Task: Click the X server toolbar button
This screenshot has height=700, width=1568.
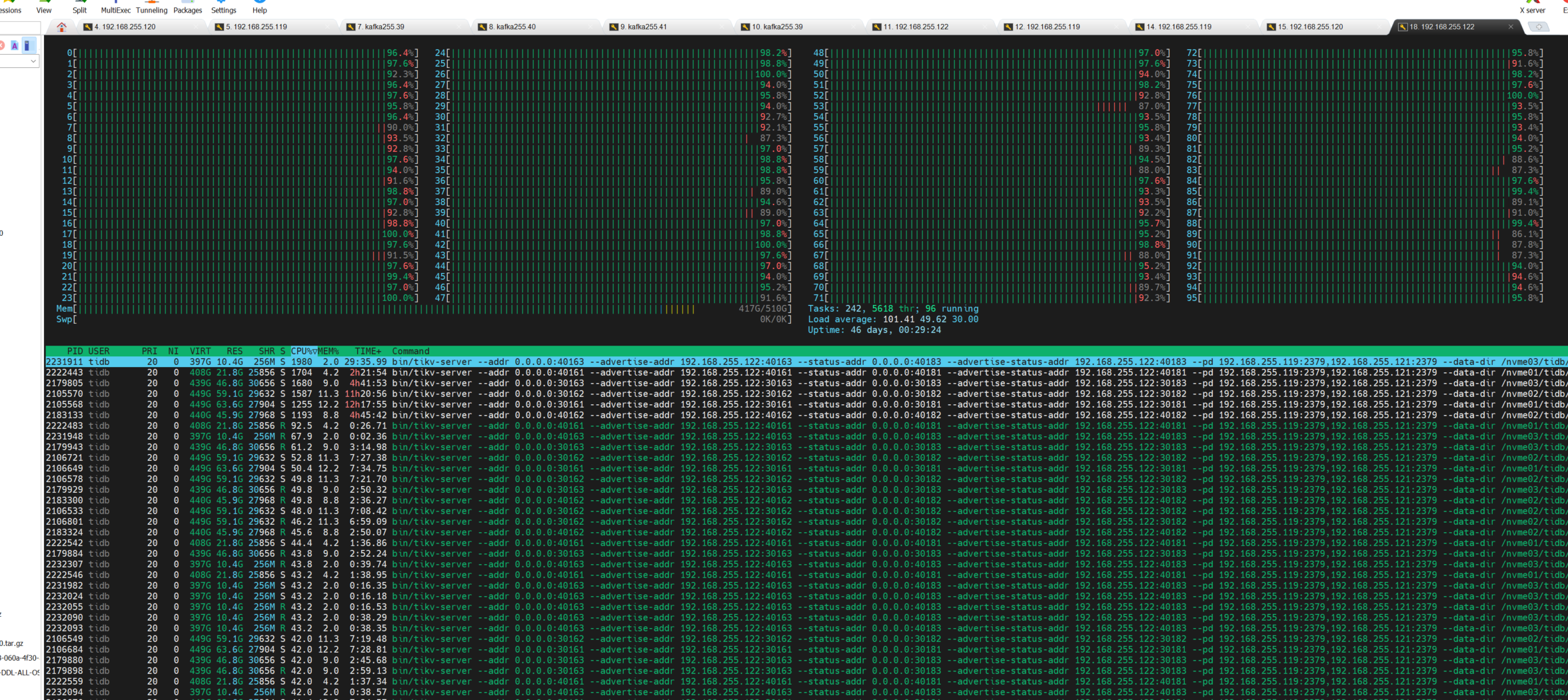Action: 1532,7
